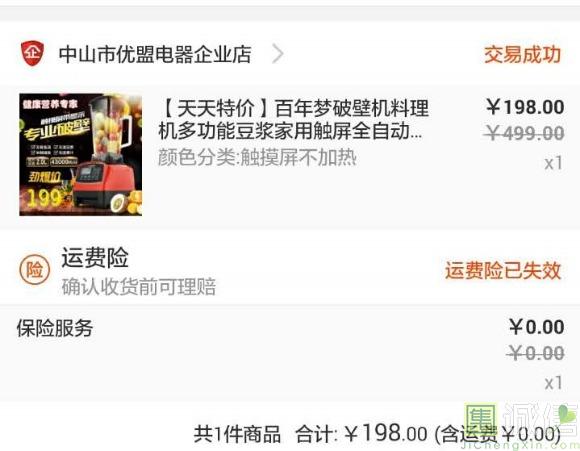Open the 中山市优盟电器企业店 store name
The image size is (580, 451).
[155, 54]
